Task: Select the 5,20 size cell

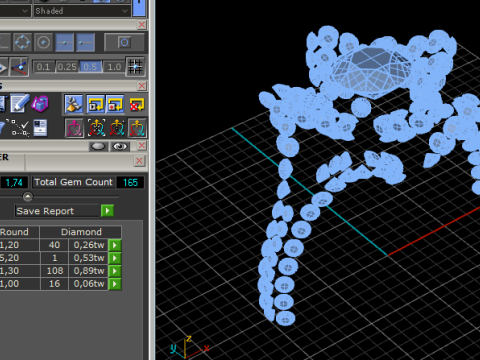Action: [x=19, y=258]
